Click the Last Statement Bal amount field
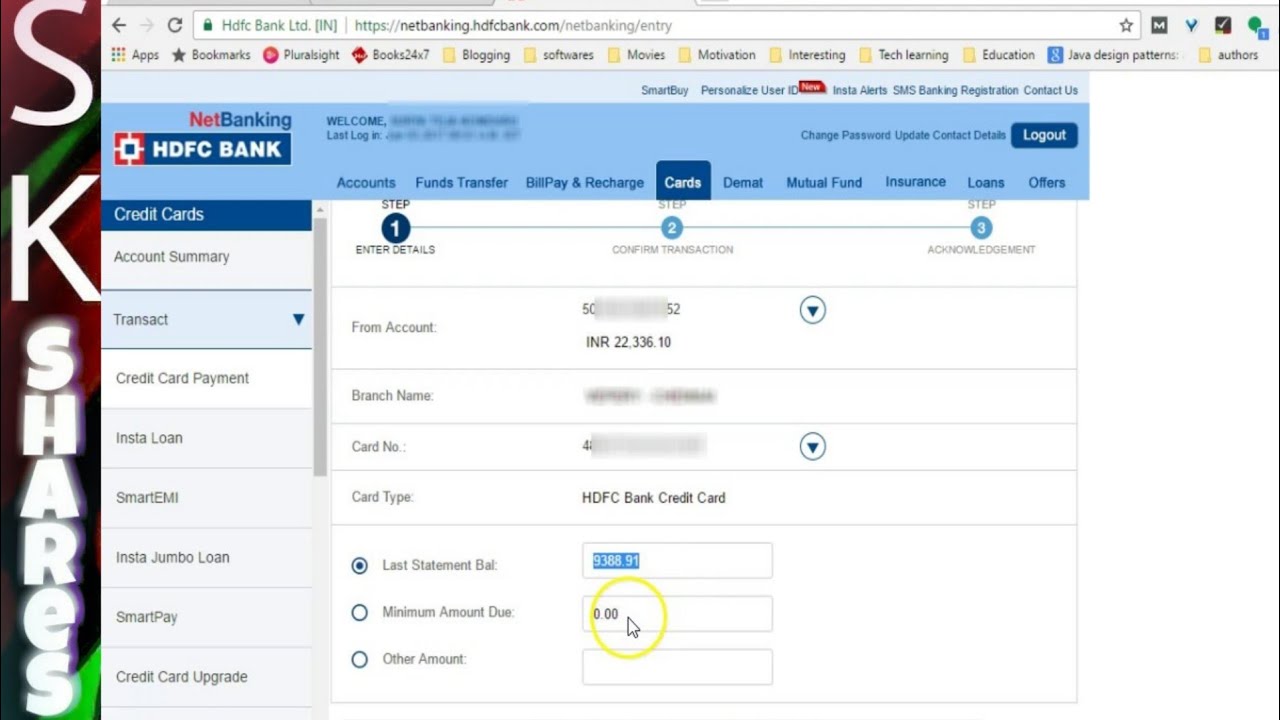The width and height of the screenshot is (1280, 720). [x=677, y=561]
